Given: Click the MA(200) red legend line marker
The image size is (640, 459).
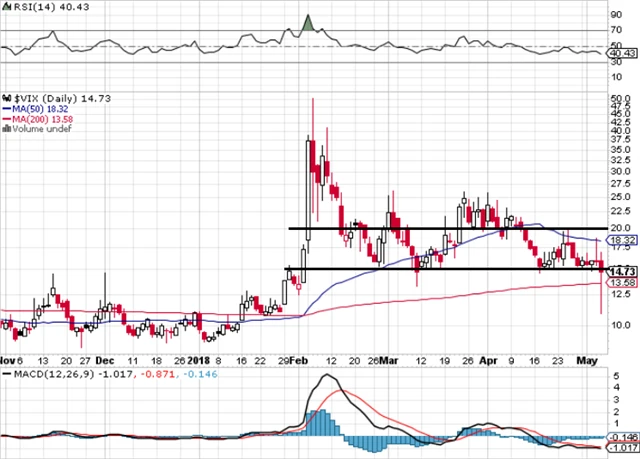Looking at the screenshot, I should coord(6,119).
